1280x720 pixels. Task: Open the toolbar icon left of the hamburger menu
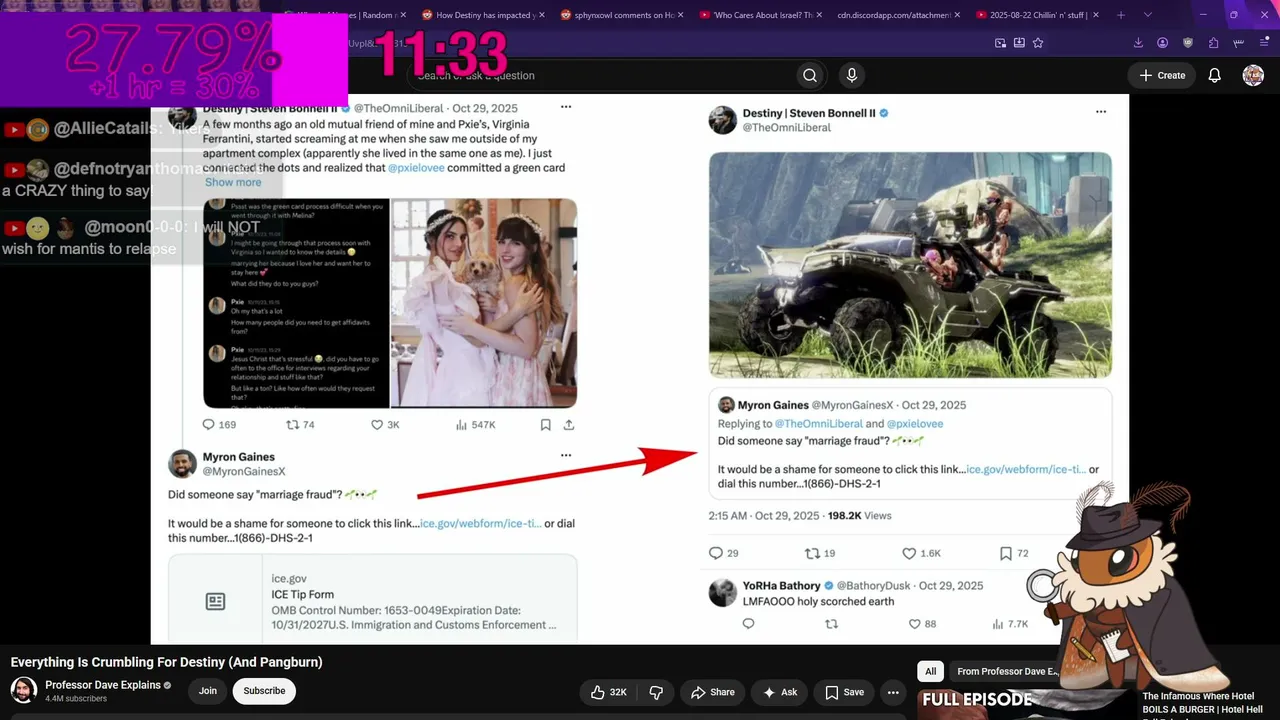[x=1238, y=43]
